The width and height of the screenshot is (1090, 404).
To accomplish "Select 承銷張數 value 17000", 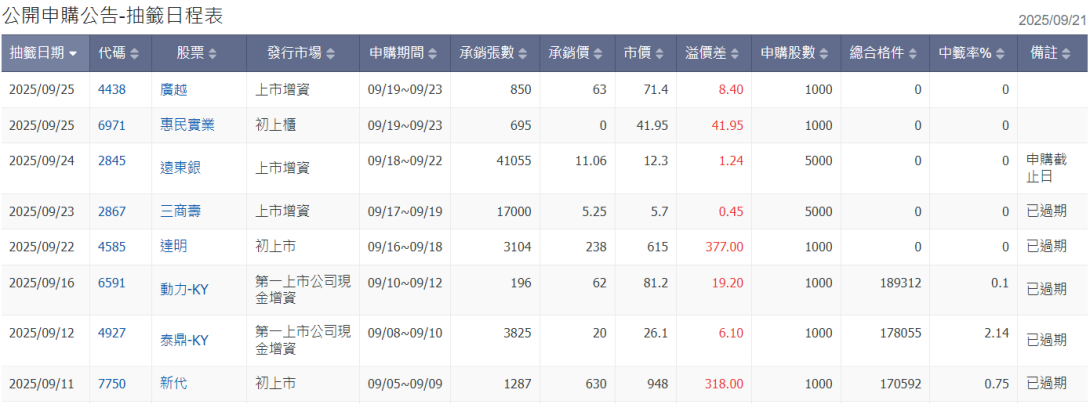I will pos(514,211).
